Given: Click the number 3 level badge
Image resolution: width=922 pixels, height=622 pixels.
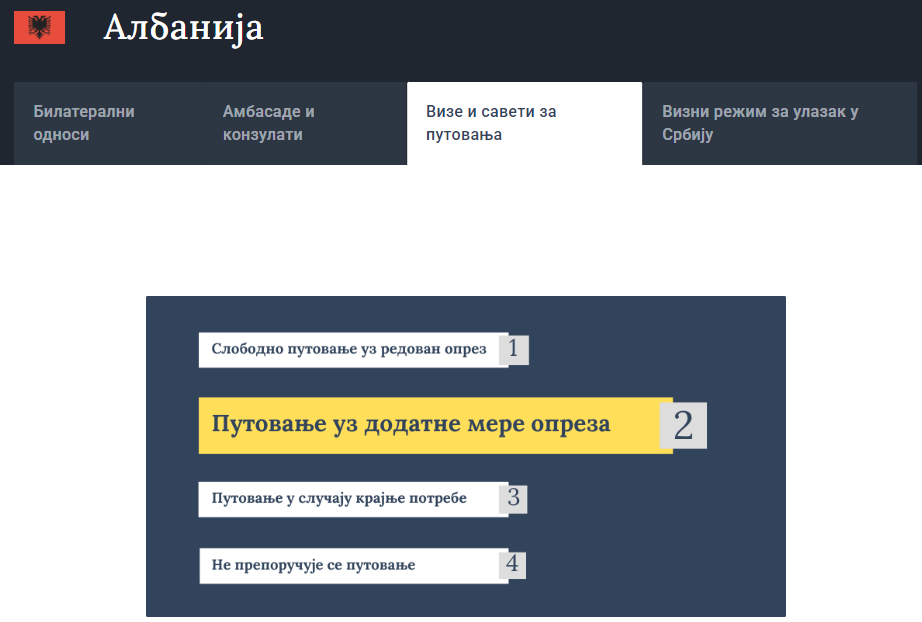Looking at the screenshot, I should (513, 498).
